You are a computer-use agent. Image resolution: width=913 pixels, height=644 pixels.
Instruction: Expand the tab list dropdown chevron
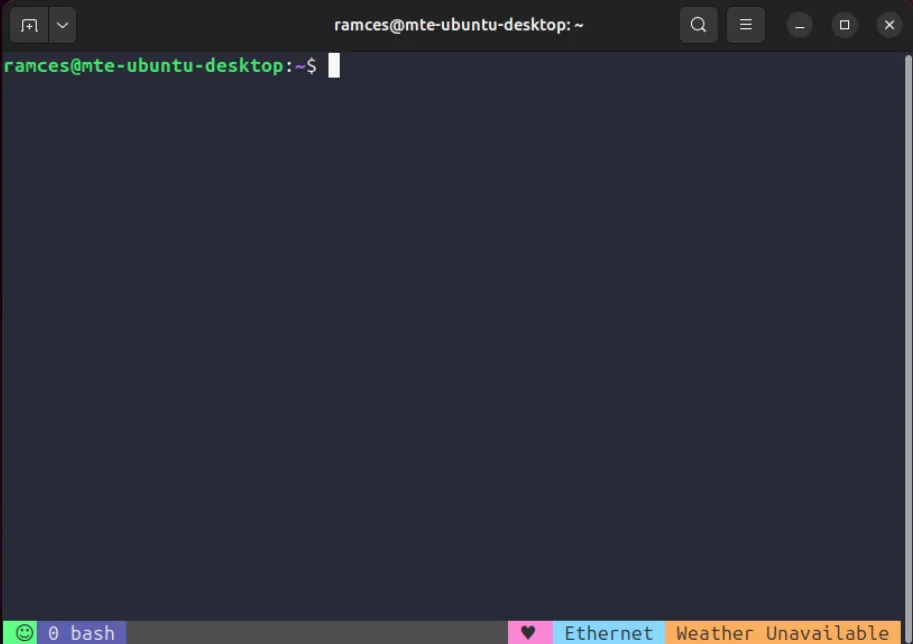click(62, 25)
